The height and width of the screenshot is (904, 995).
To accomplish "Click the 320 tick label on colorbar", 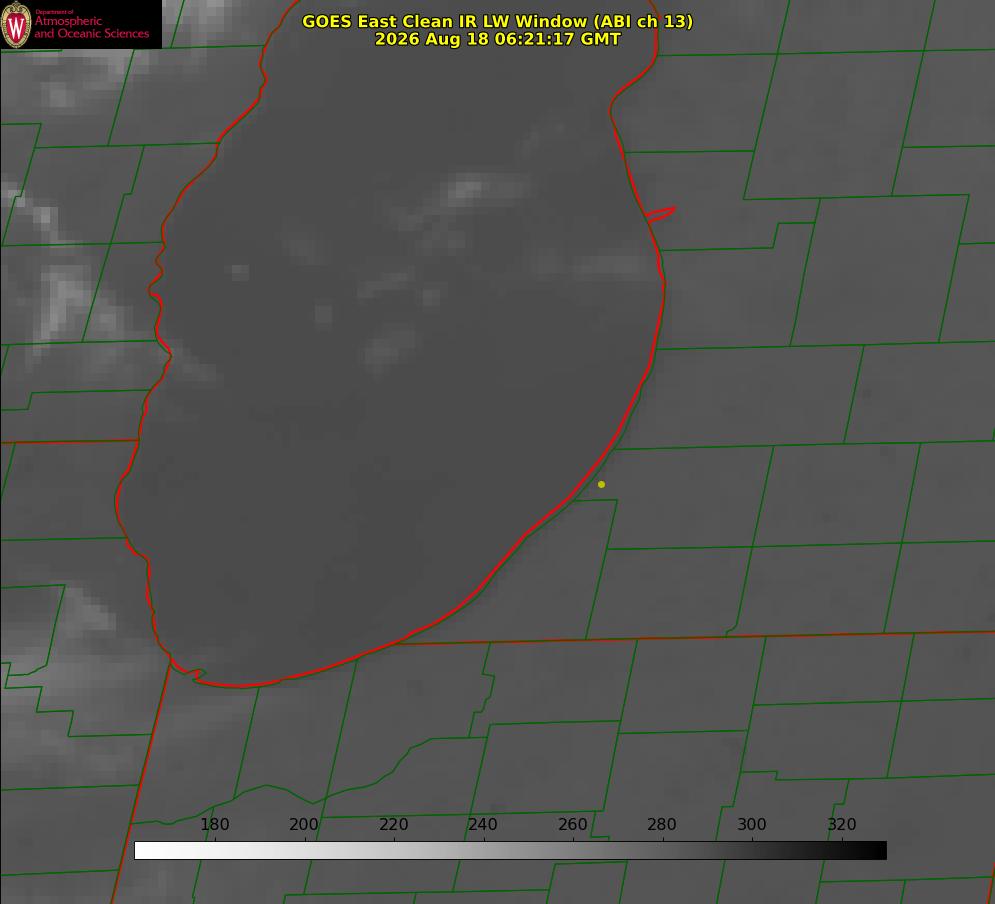I will click(842, 824).
